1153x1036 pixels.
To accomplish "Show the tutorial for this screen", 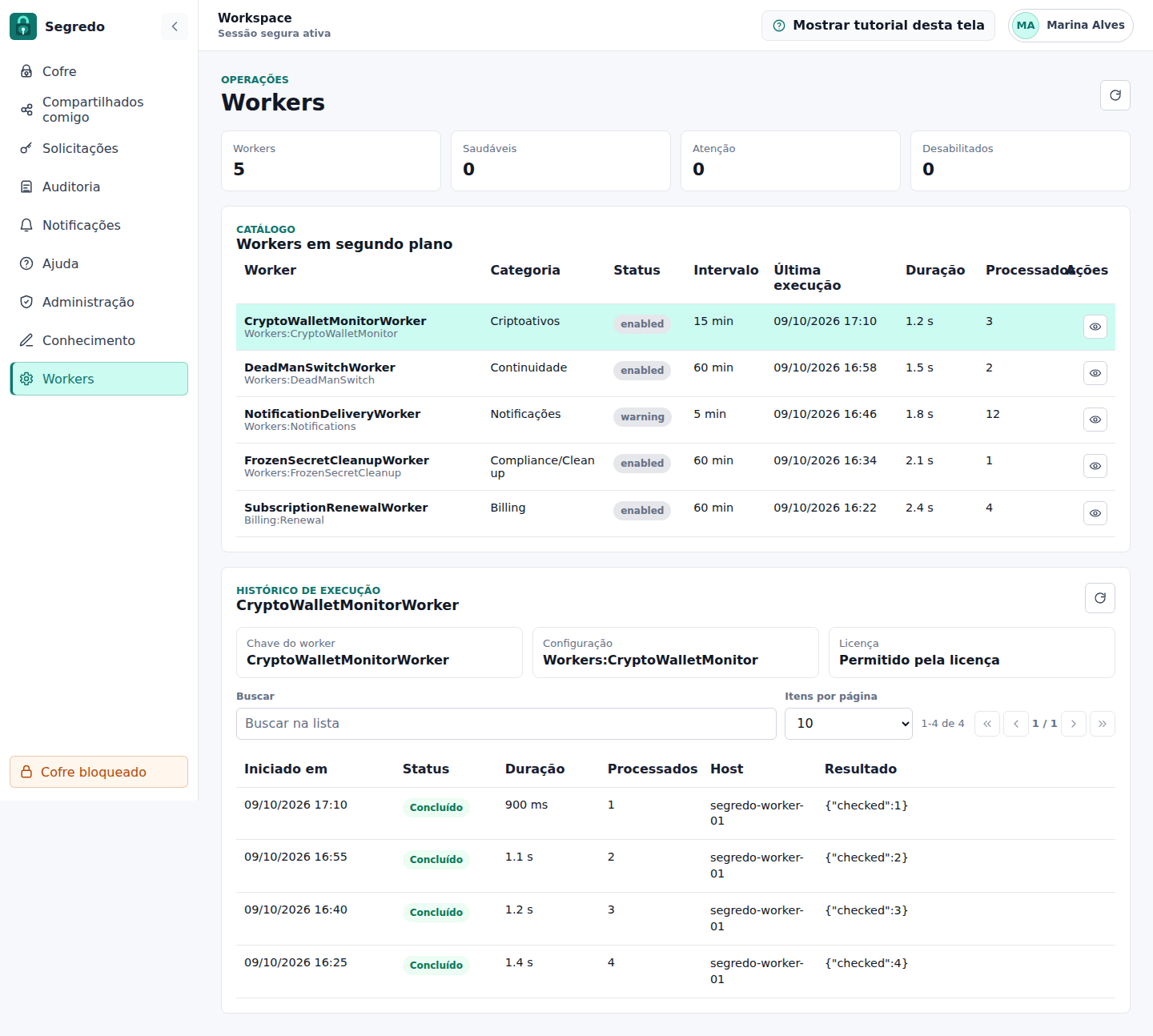I will 878,26.
